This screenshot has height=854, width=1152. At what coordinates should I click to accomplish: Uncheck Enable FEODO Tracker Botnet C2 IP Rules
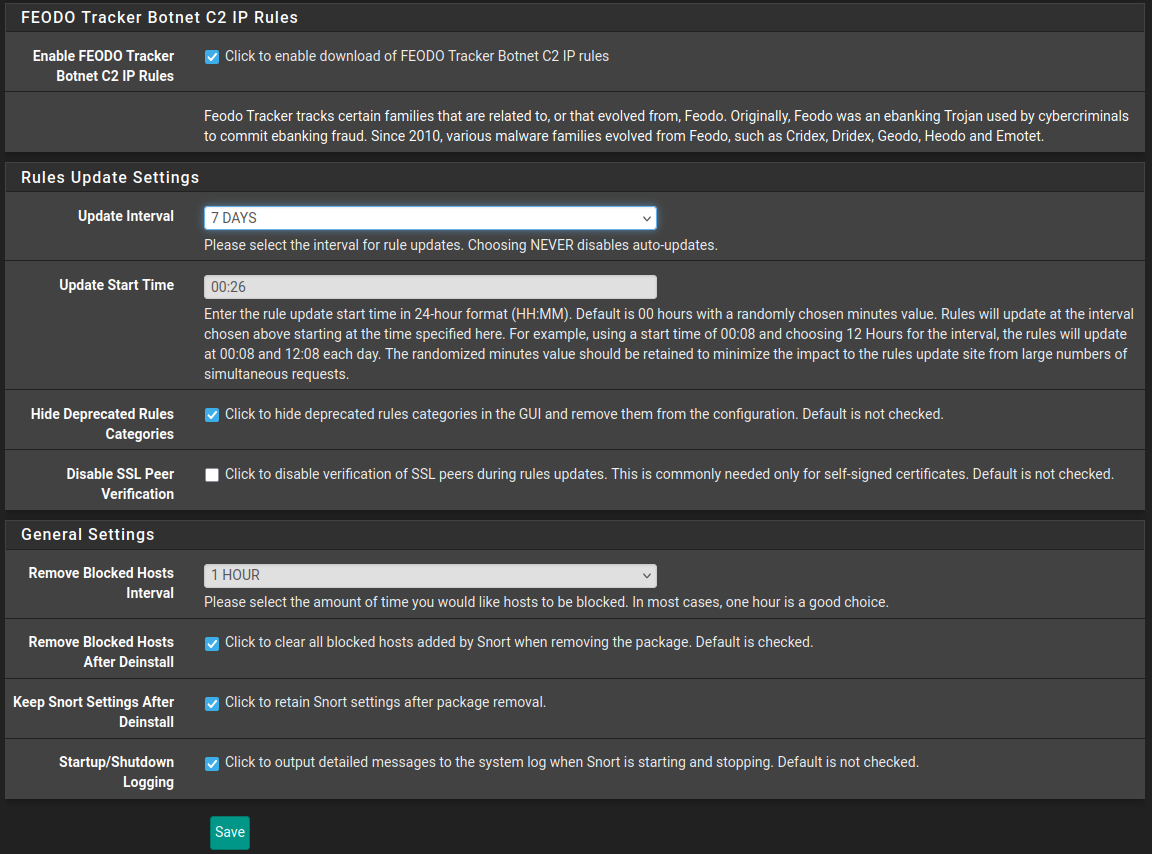pyautogui.click(x=212, y=57)
